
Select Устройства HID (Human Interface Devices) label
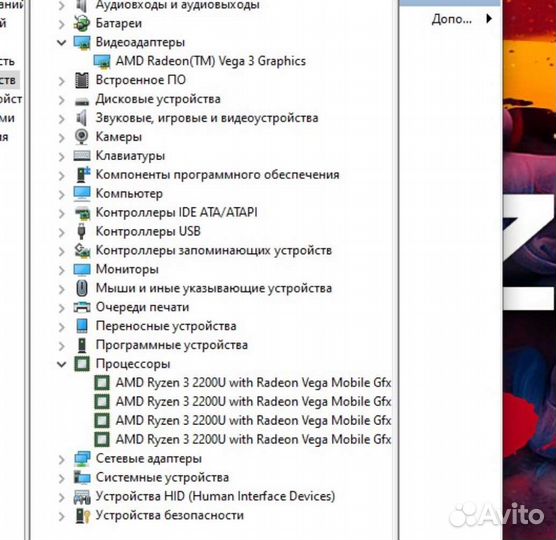[x=215, y=496]
